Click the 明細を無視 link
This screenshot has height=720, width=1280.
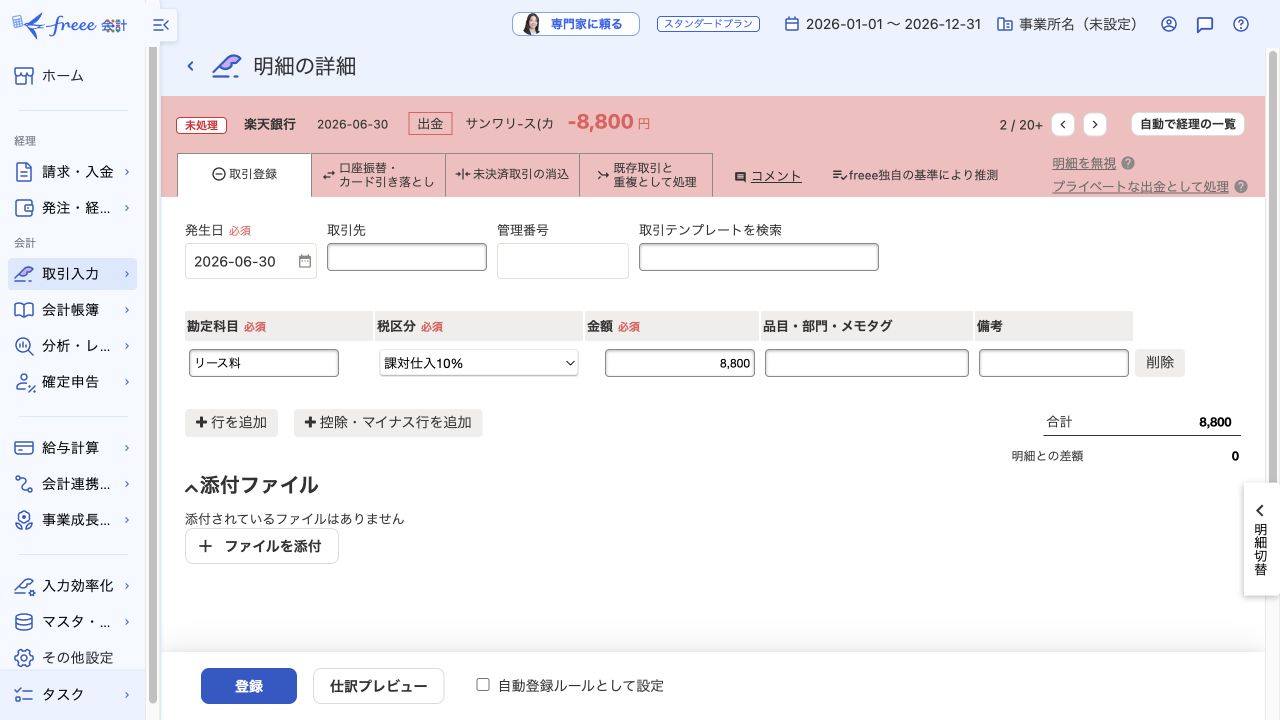click(1084, 163)
